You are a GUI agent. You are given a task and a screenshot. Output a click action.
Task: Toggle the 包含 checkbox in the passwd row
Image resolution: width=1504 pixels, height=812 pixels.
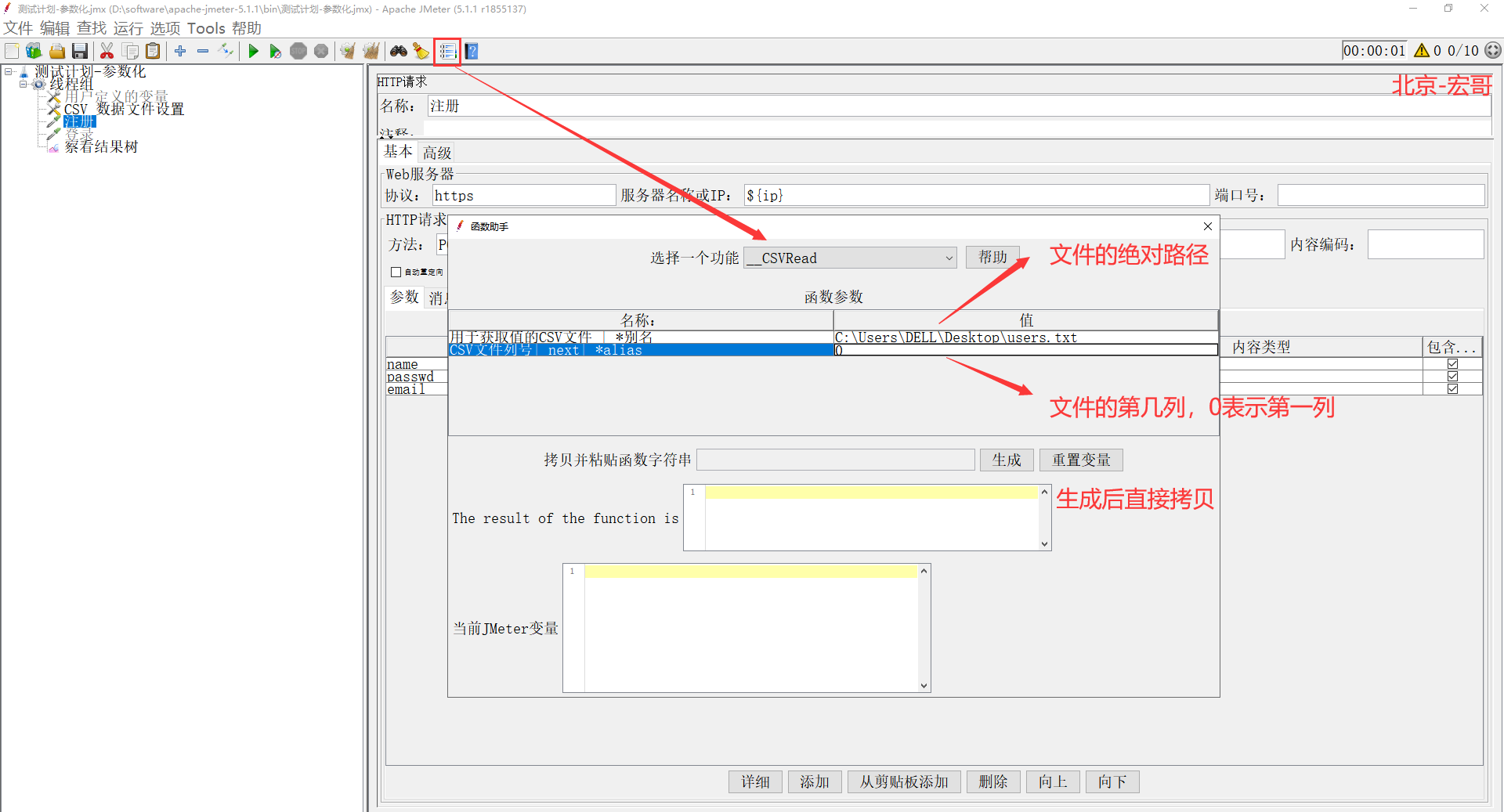1453,377
